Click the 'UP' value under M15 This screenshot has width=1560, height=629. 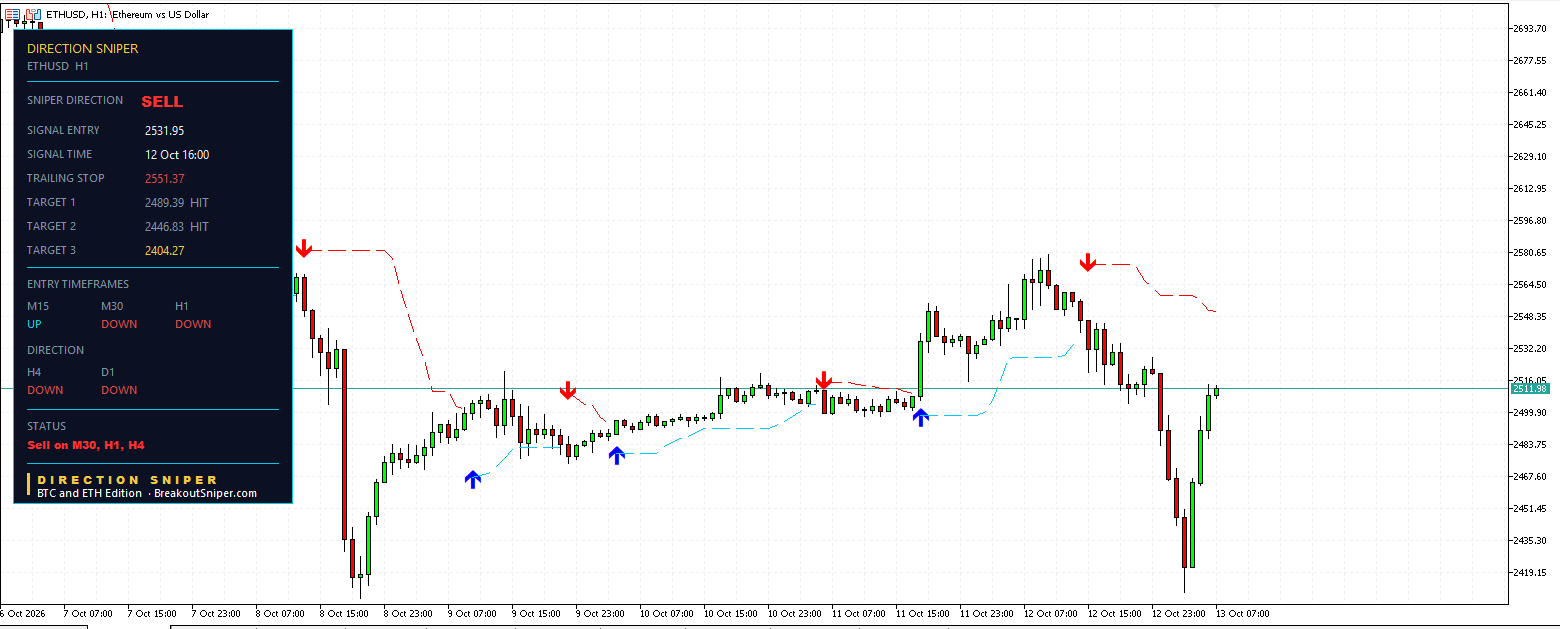35,324
